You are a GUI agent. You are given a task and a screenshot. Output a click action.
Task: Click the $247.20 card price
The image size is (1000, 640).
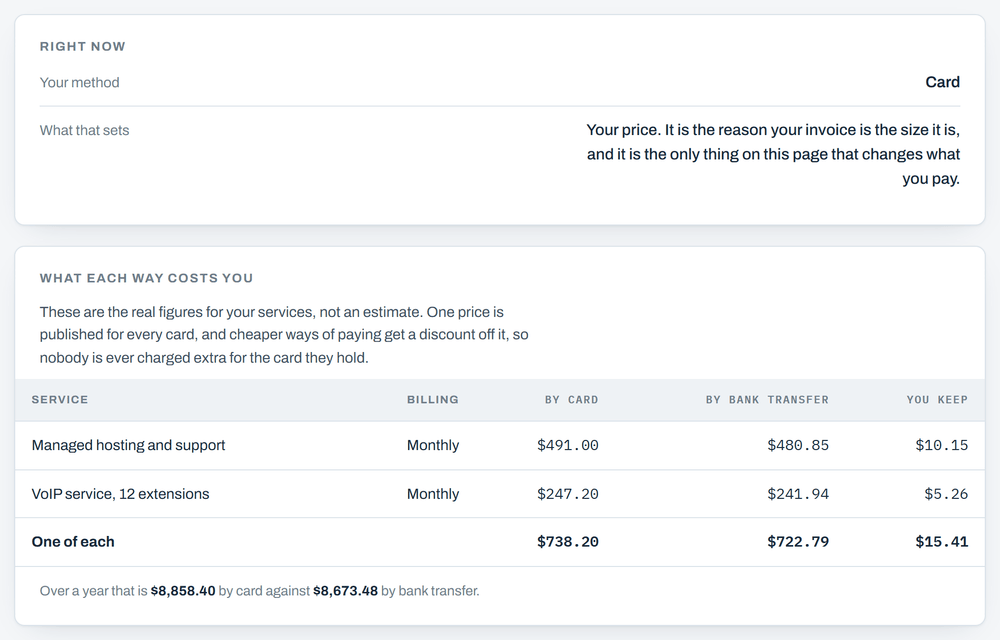click(568, 494)
